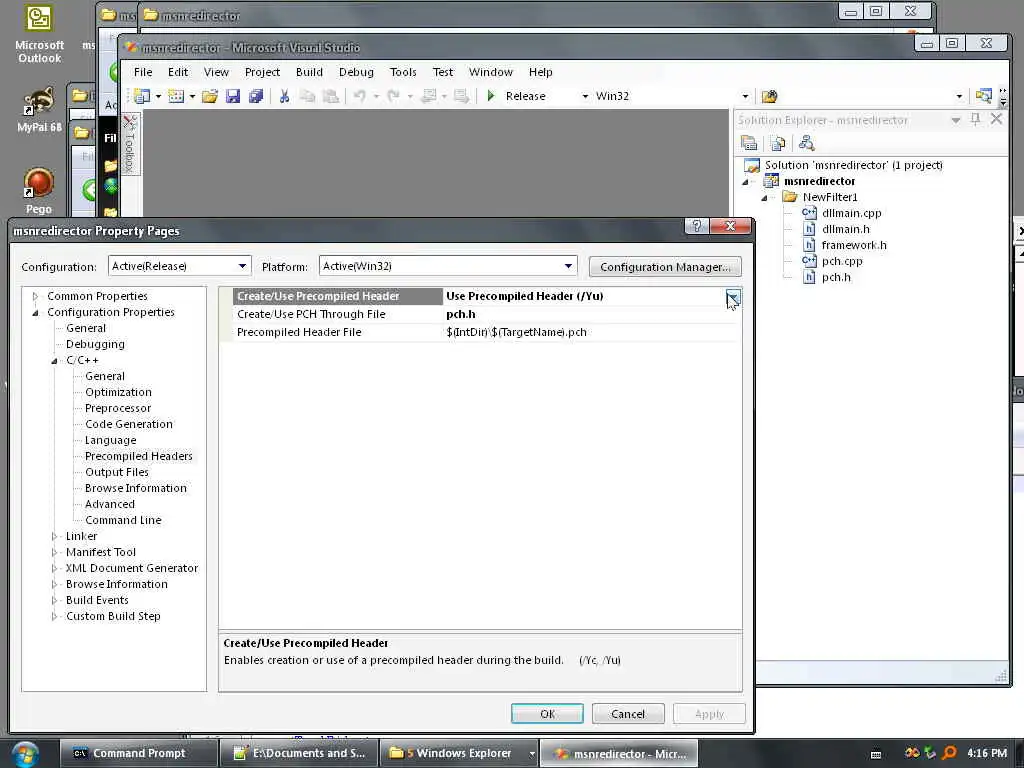Viewport: 1024px width, 768px height.
Task: Select dllmain.h in Solution Explorer
Action: [846, 229]
